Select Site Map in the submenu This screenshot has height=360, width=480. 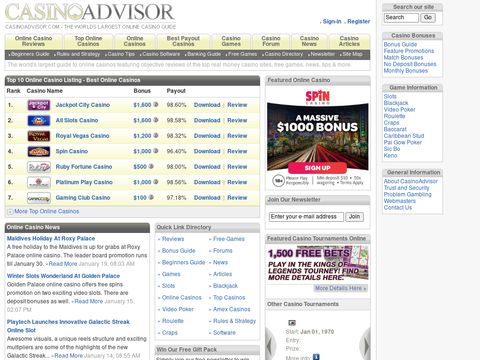(352, 54)
